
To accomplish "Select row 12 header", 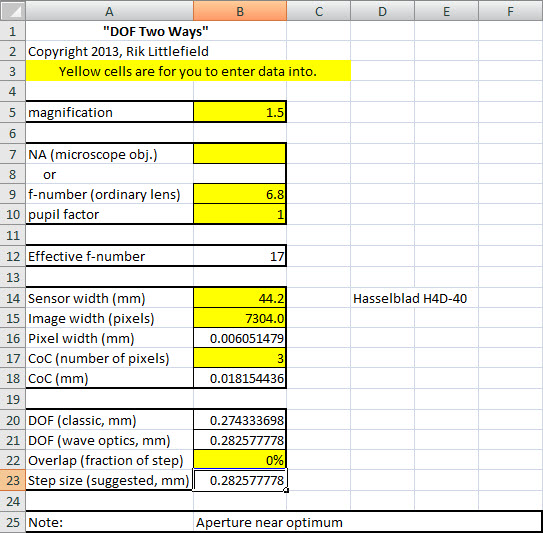I will [13, 256].
